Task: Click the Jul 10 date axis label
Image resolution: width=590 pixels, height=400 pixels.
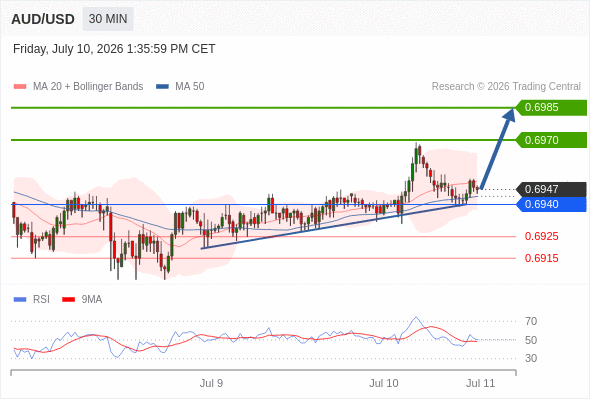Action: 383,383
